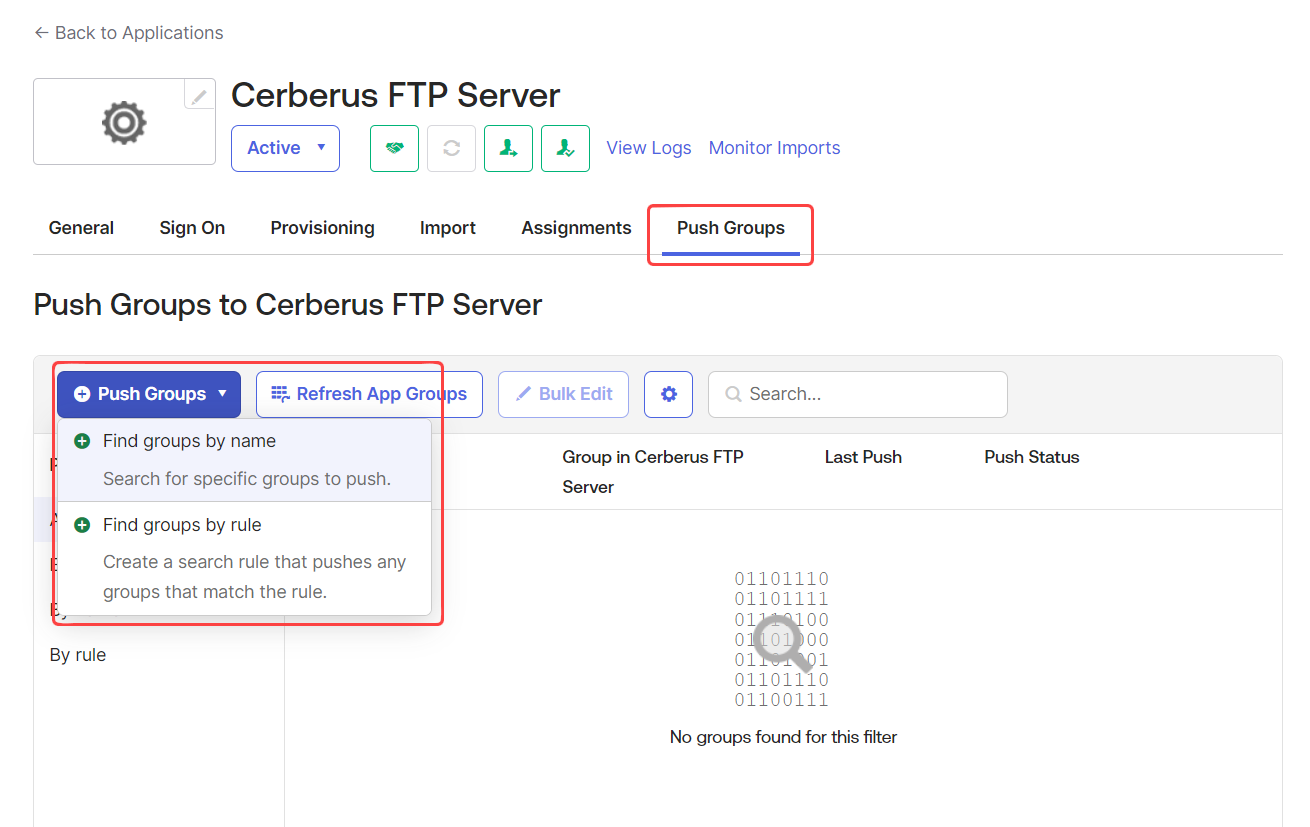
Task: Open the Active status dropdown
Action: pos(285,148)
